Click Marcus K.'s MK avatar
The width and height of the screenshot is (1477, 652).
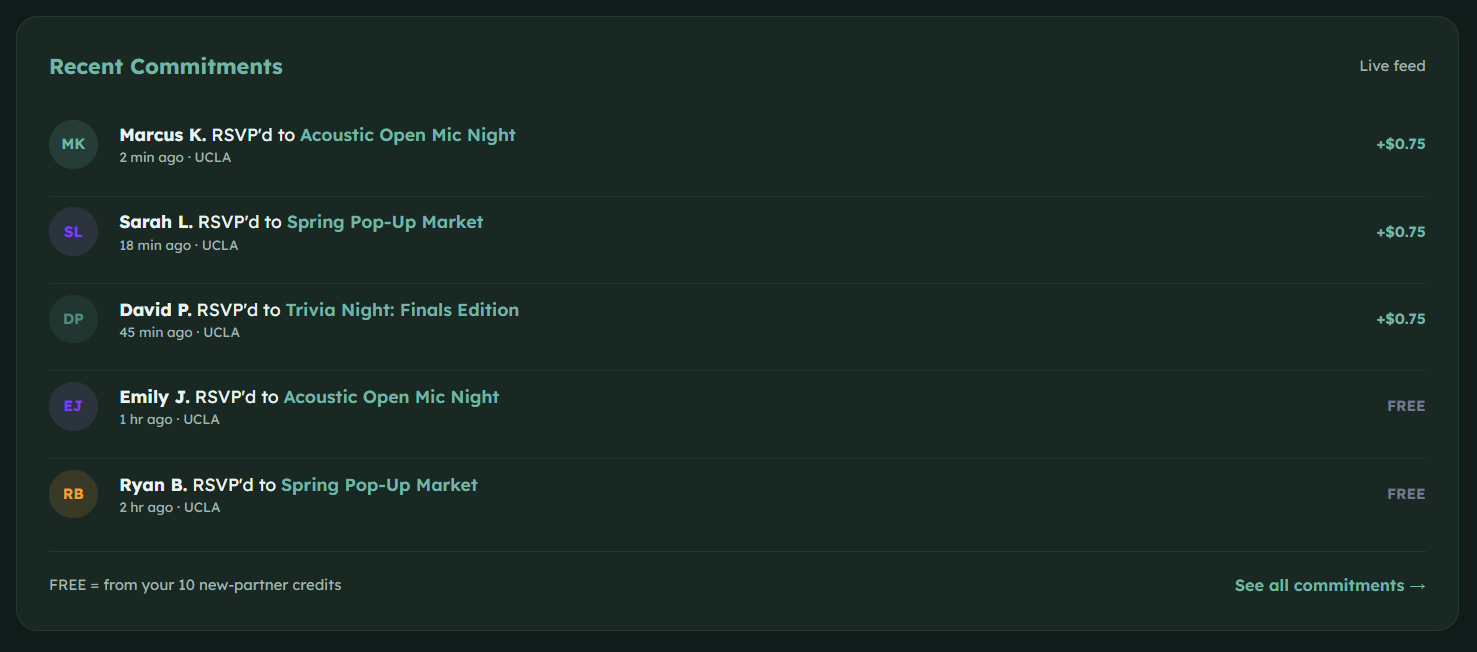73,144
